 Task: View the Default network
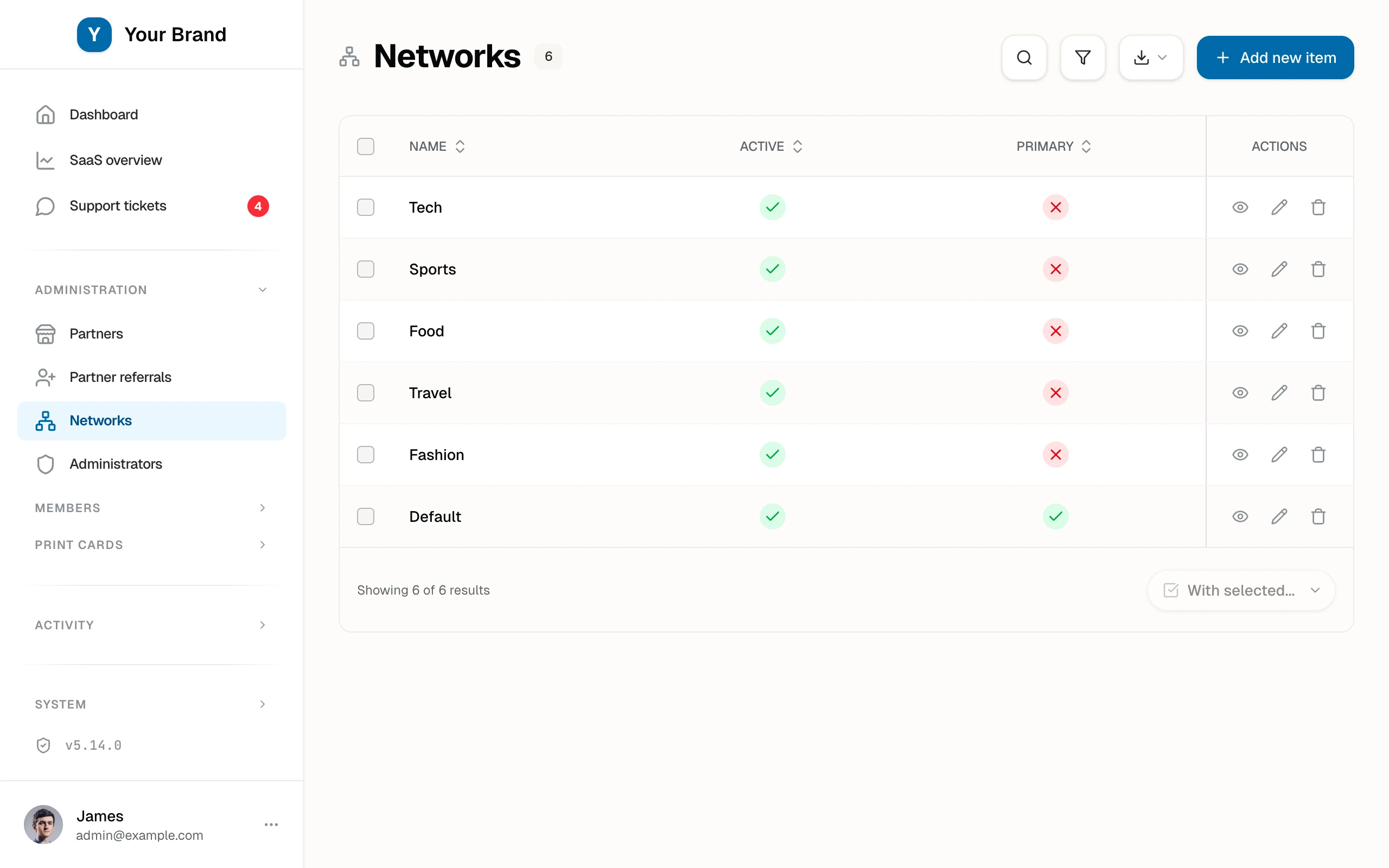(x=1240, y=516)
